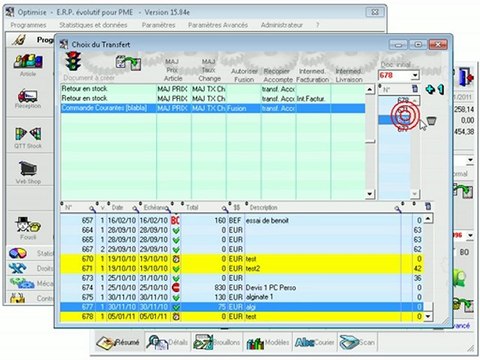Switch to the Courier tab
The image size is (480, 360).
314,342
